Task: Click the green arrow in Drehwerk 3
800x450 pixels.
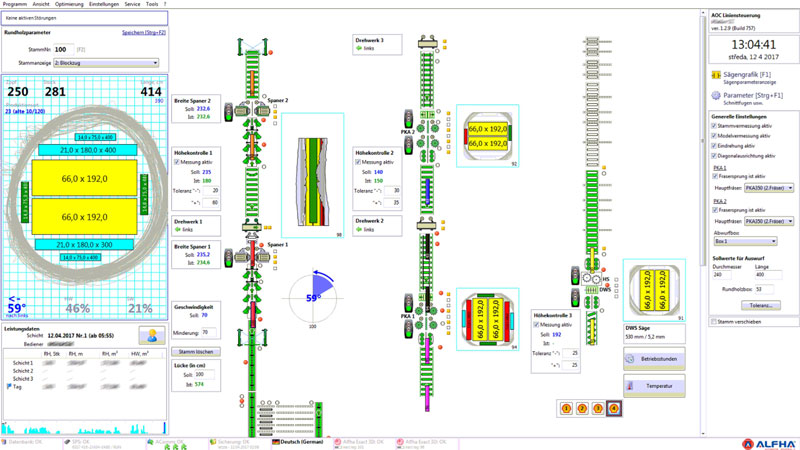Action: pyautogui.click(x=359, y=50)
